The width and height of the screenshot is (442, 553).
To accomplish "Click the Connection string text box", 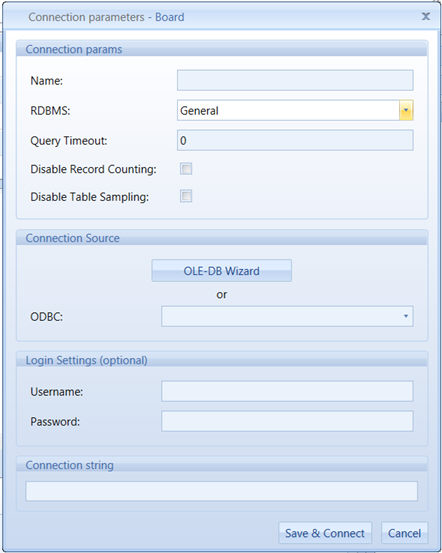I will pyautogui.click(x=222, y=491).
